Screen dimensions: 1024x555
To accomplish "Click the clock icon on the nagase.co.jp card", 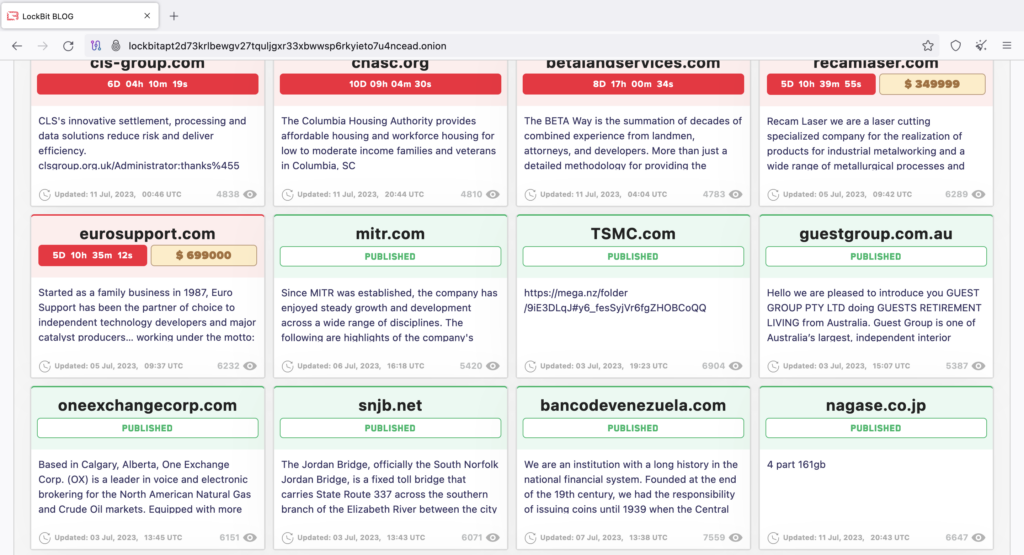I will point(773,538).
